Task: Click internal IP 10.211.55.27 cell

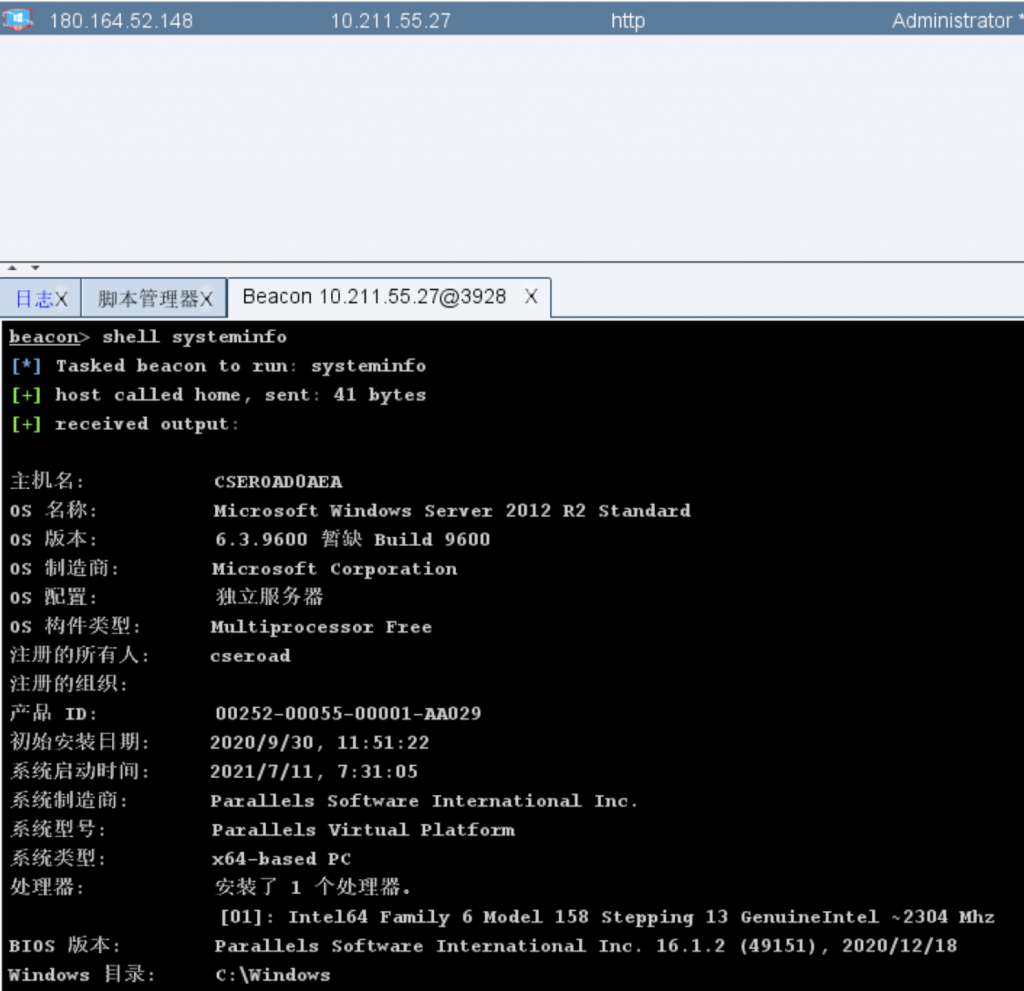Action: 391,21
